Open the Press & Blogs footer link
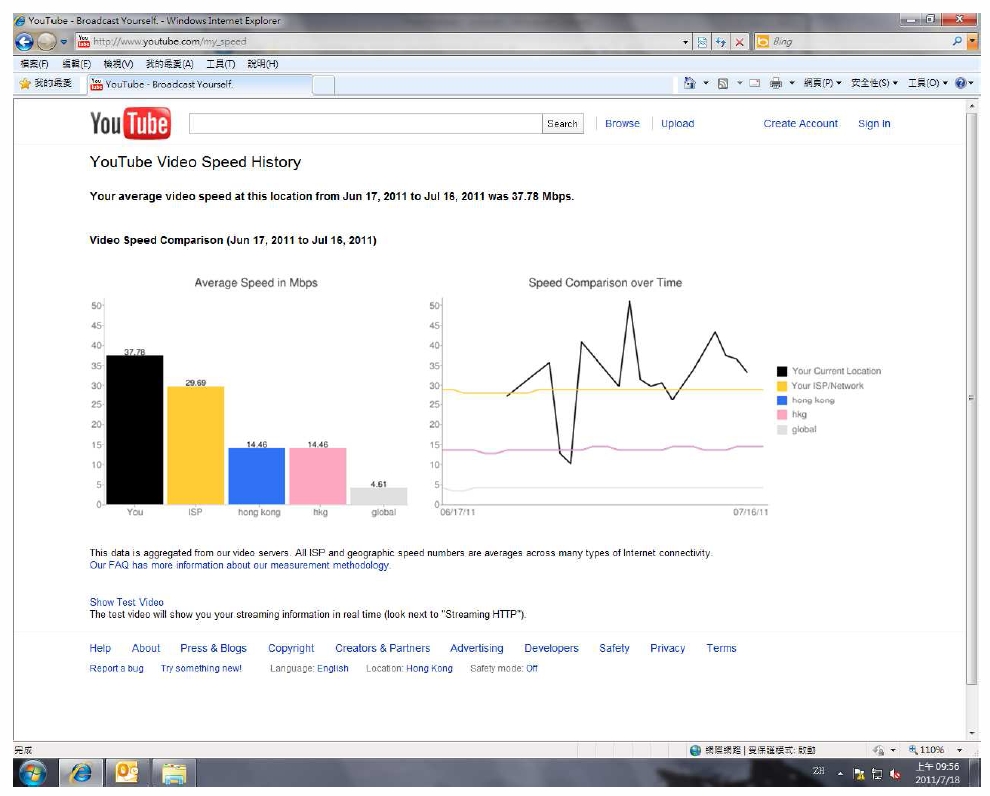This screenshot has width=990, height=796. coord(213,648)
